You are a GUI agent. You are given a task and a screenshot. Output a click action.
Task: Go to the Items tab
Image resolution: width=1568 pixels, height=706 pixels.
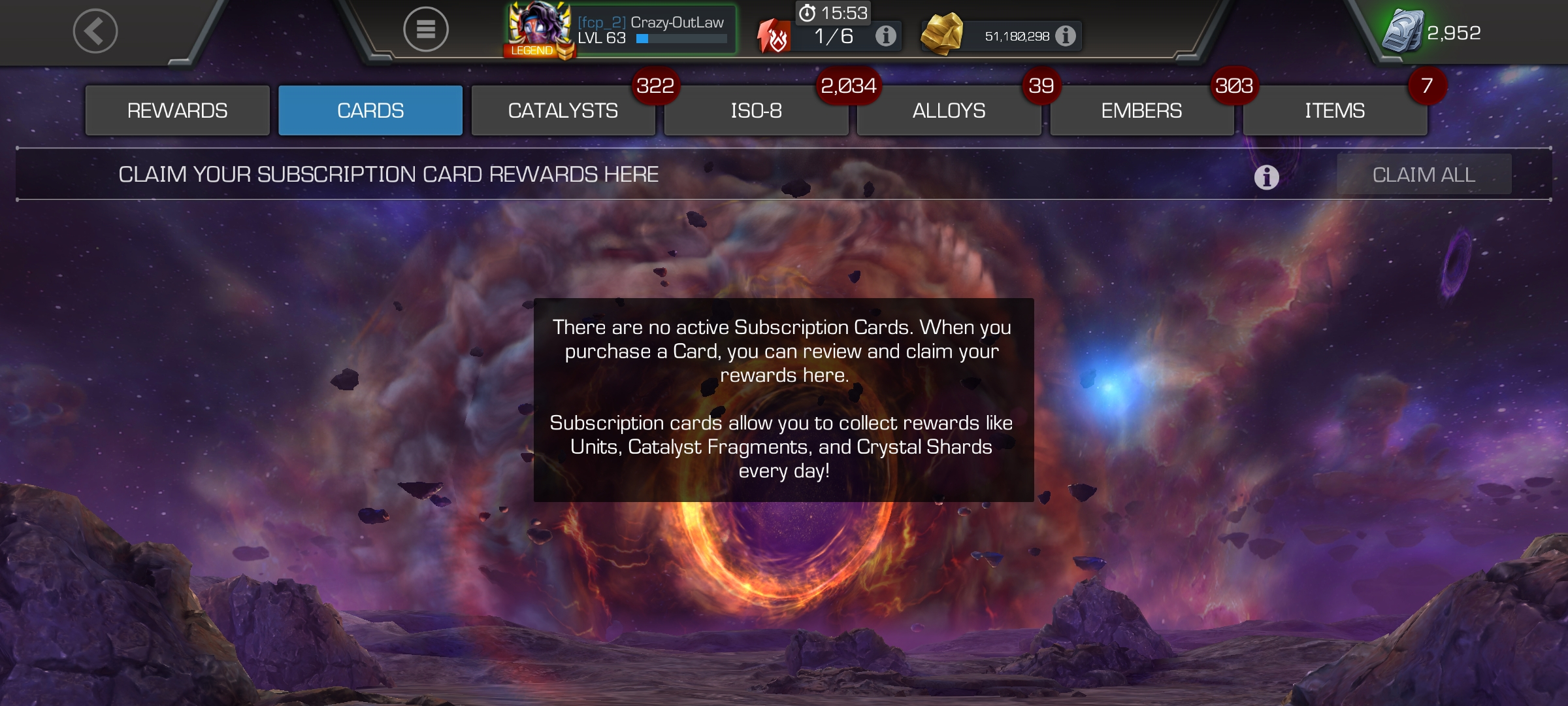pos(1335,110)
